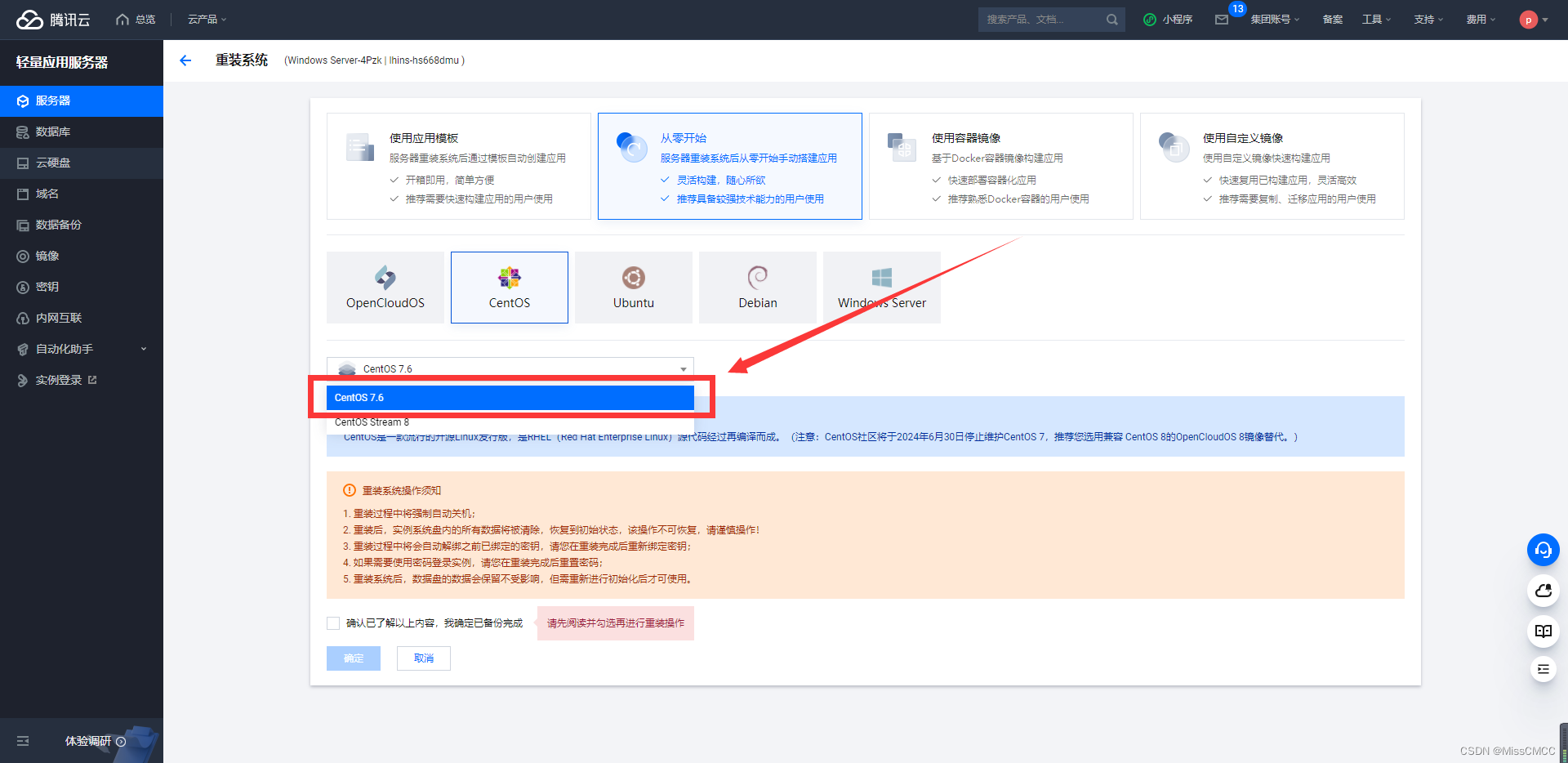
Task: Open 实例登录 external link
Action: pos(82,381)
